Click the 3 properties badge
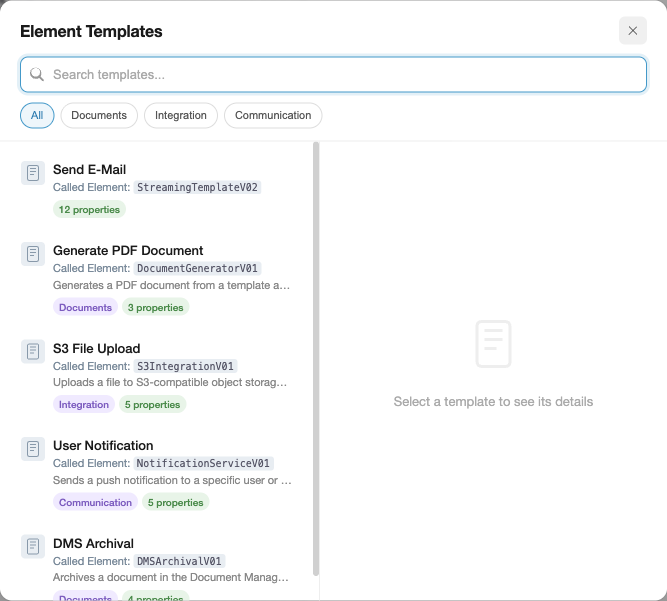The height and width of the screenshot is (601, 667). (x=156, y=307)
